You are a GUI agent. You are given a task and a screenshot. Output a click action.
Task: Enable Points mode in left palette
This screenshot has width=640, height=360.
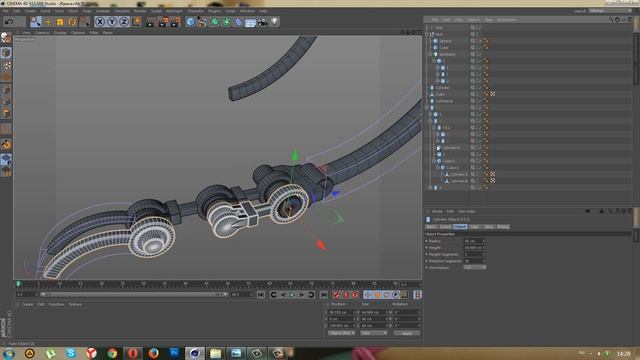pyautogui.click(x=6, y=89)
